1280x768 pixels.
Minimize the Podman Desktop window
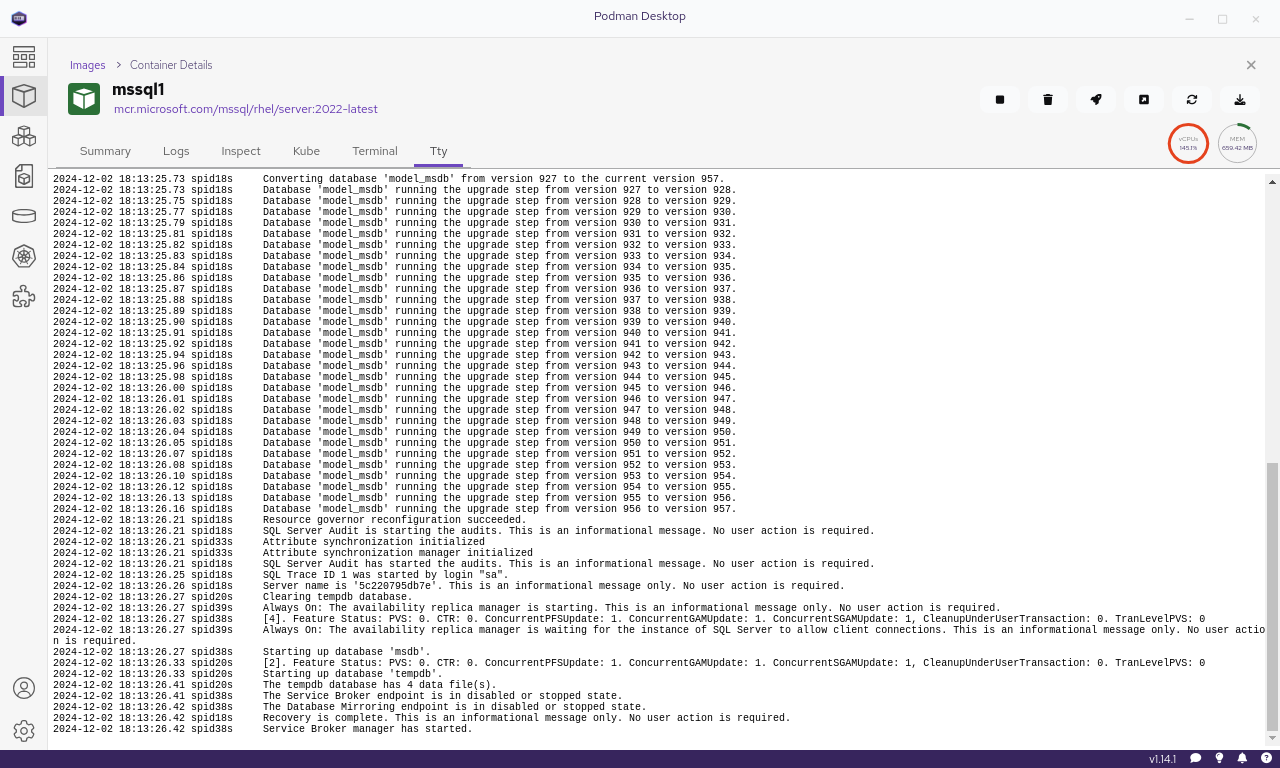pyautogui.click(x=1189, y=19)
